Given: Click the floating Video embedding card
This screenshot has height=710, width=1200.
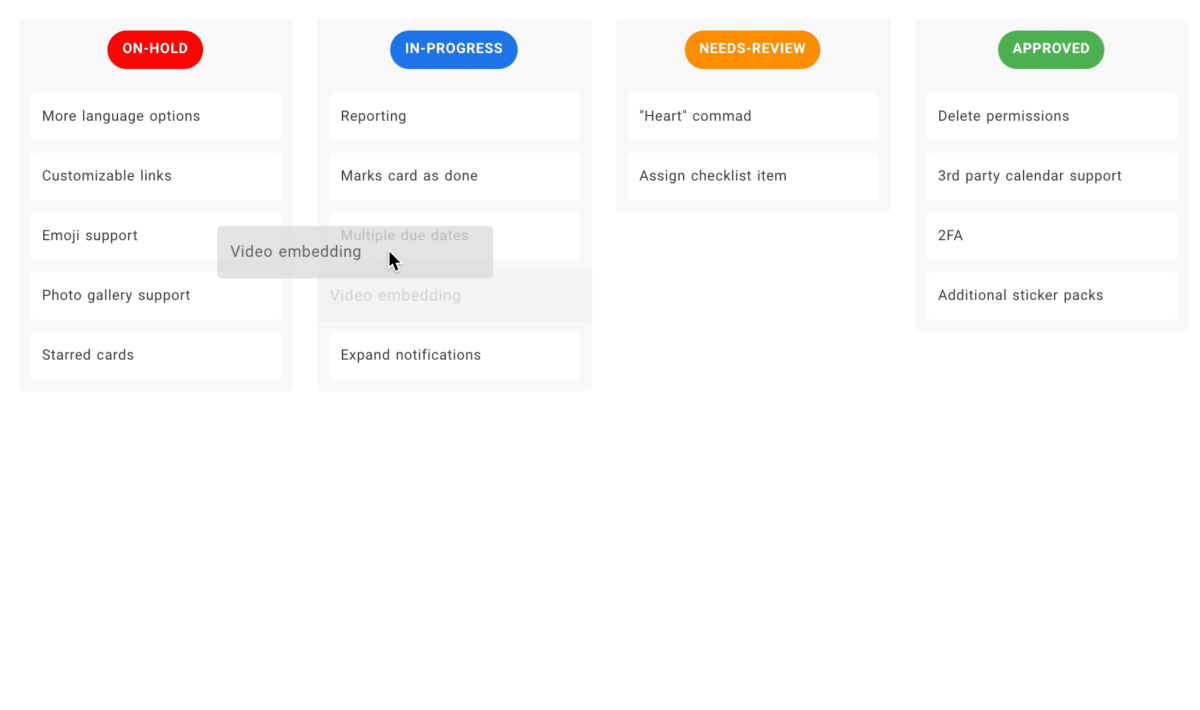Looking at the screenshot, I should click(x=355, y=252).
